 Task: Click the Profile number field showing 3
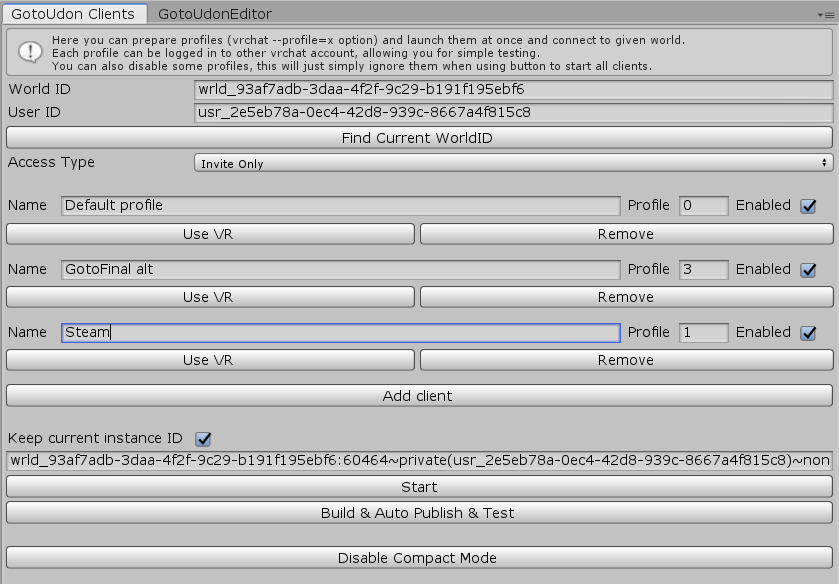pyautogui.click(x=703, y=269)
